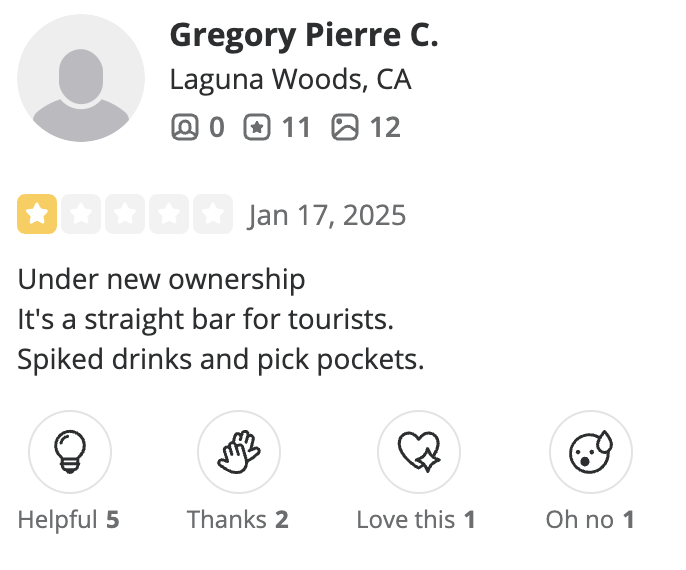Click the "Oh no 1" label
686x570 pixels.
click(590, 520)
